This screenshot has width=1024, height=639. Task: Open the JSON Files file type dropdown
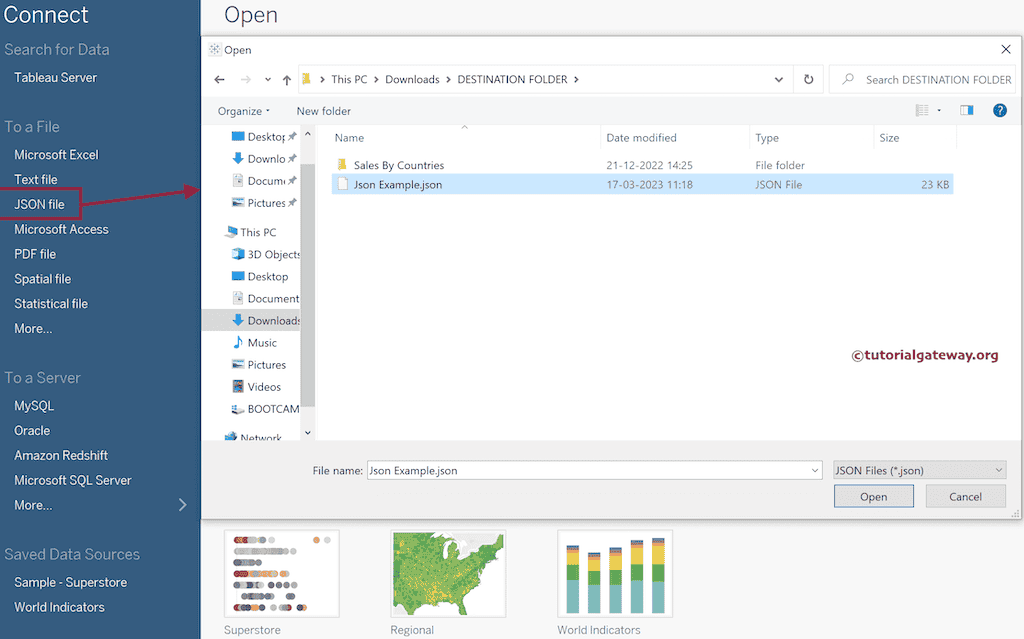[918, 469]
